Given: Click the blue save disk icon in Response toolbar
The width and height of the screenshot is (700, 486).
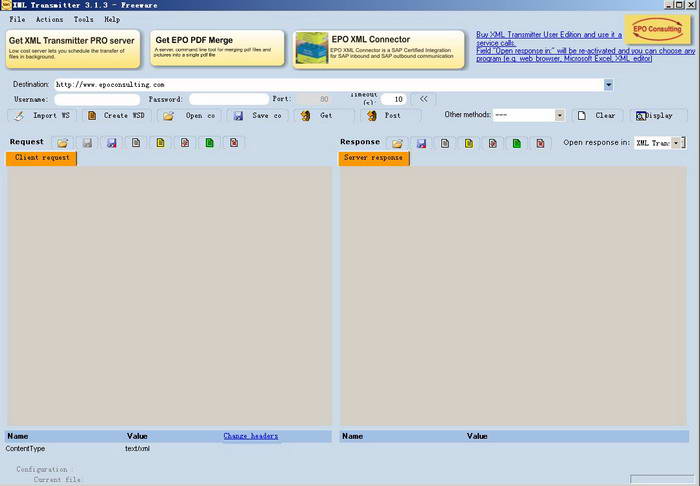Looking at the screenshot, I should click(421, 143).
